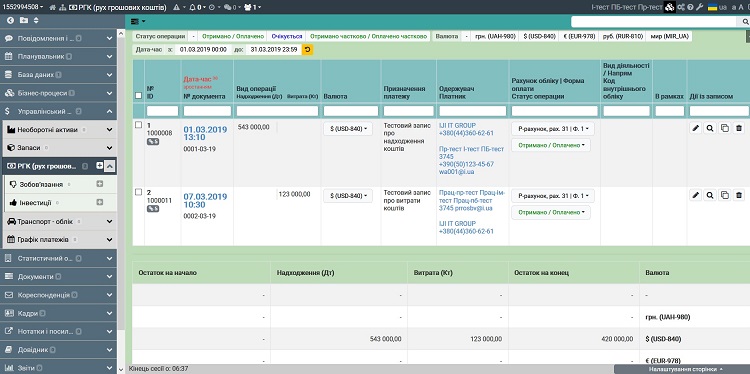Delete record 1000011 with the trash icon

[x=739, y=195]
